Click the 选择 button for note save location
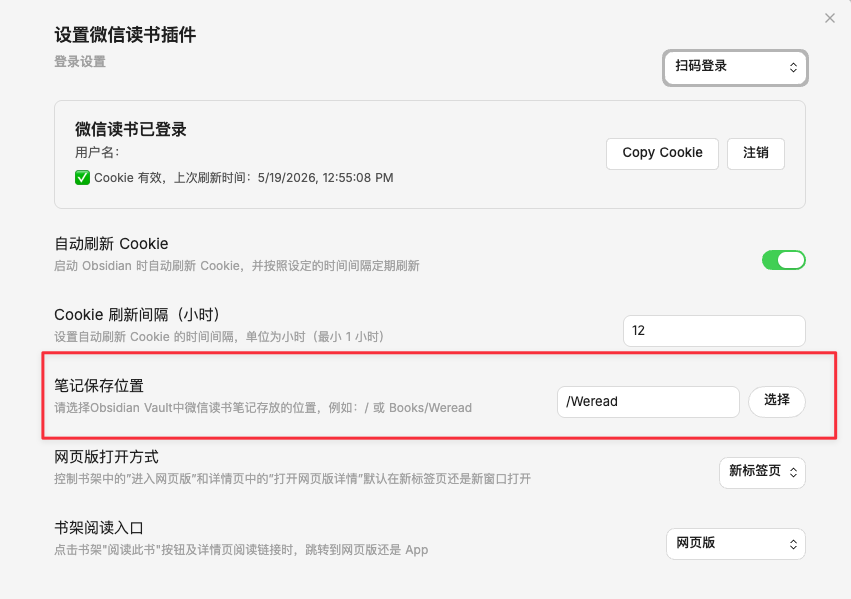This screenshot has width=851, height=599. click(777, 402)
